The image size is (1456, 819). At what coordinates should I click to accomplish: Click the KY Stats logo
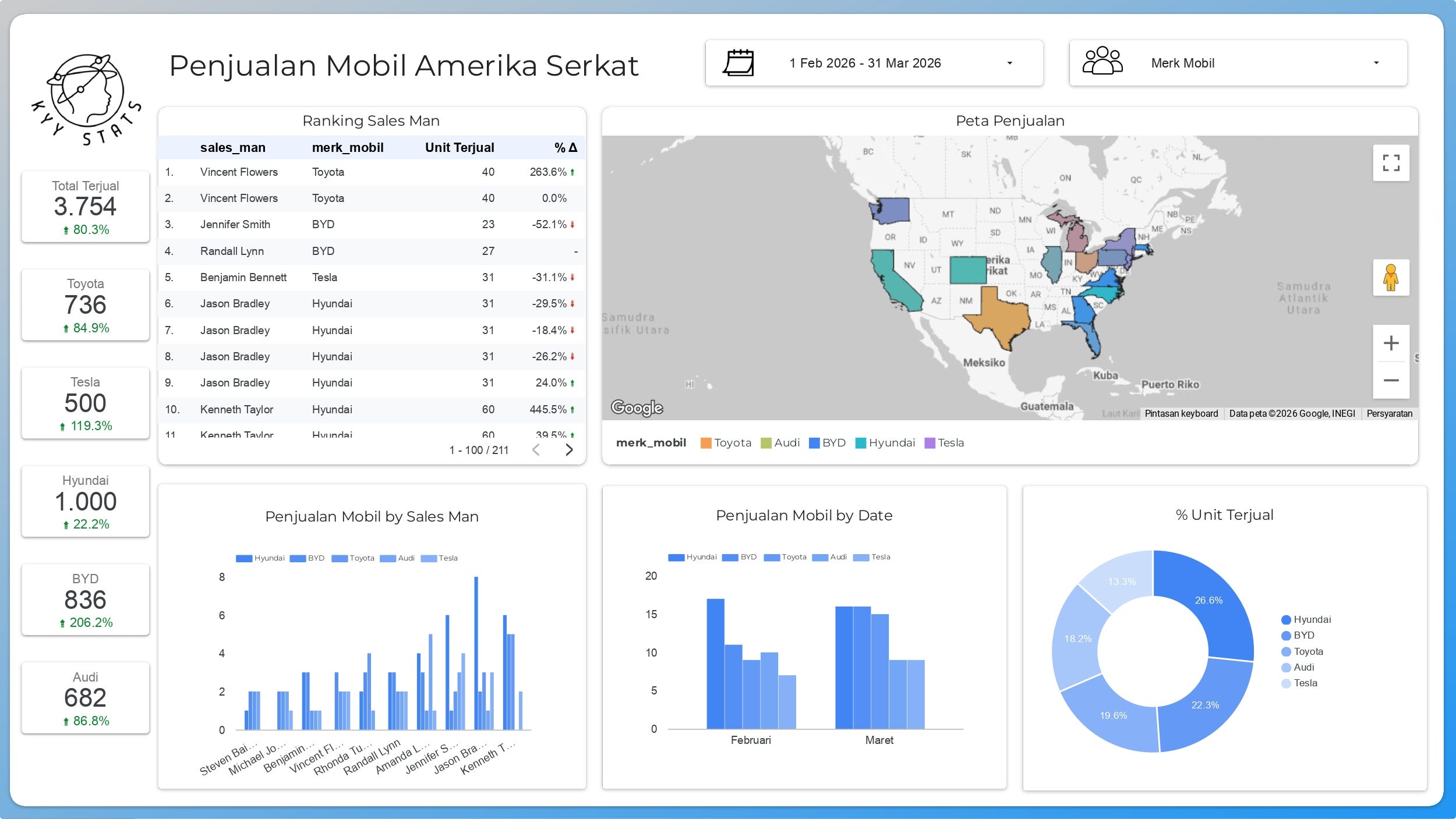pos(86,100)
